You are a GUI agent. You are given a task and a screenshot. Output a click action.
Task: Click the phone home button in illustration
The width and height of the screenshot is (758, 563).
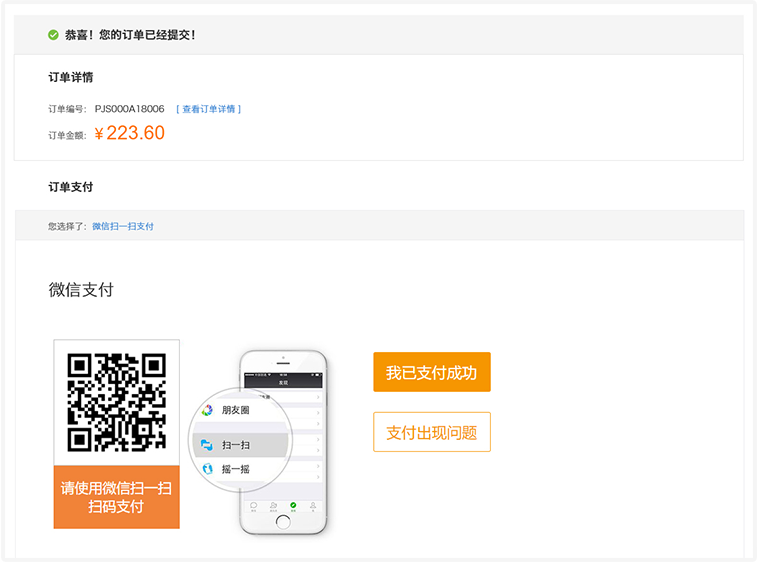(x=283, y=522)
